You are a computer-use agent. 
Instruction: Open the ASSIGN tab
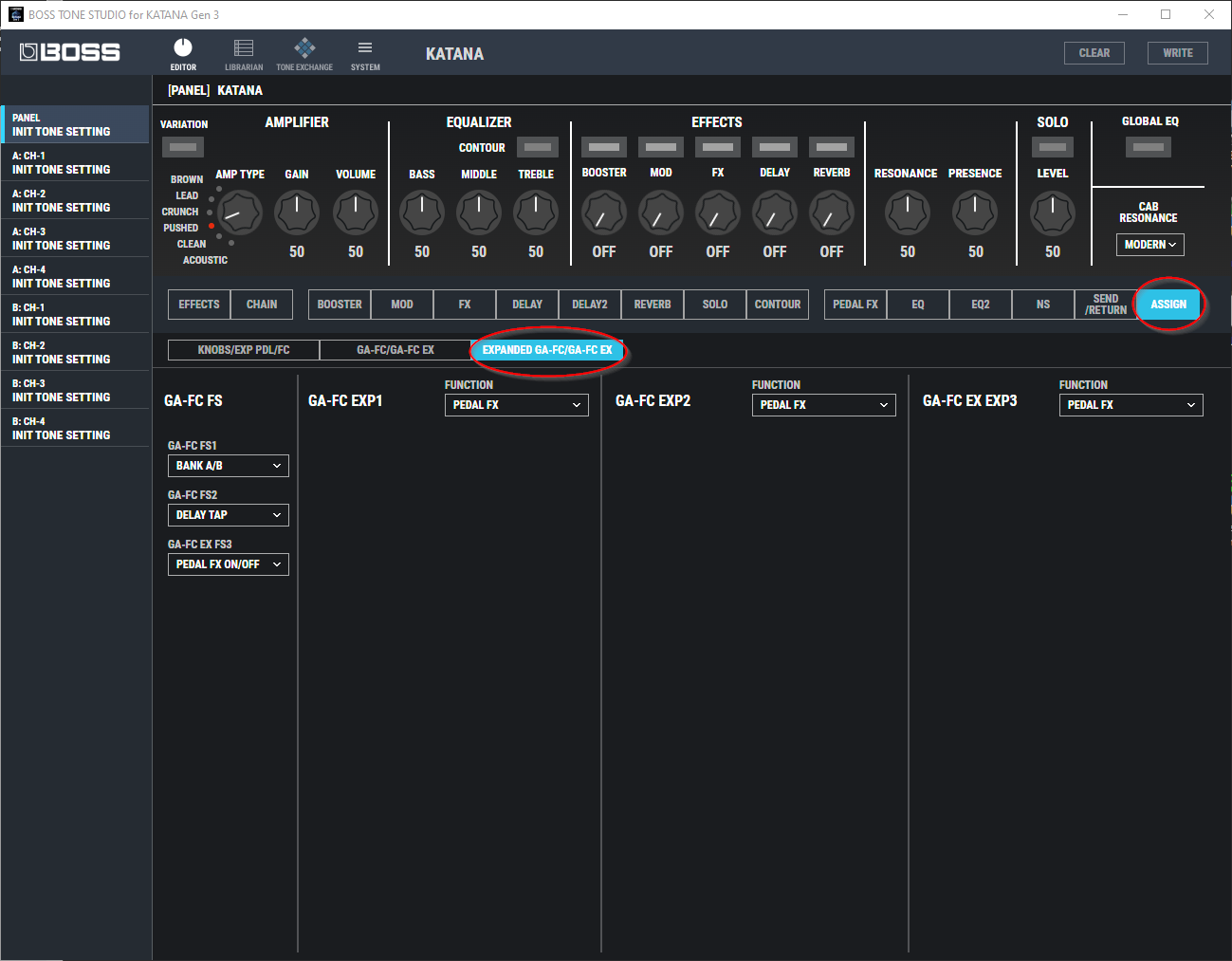click(1168, 305)
